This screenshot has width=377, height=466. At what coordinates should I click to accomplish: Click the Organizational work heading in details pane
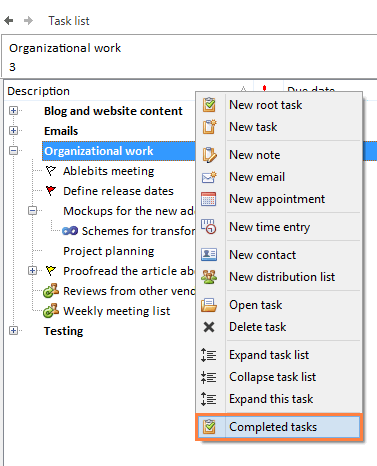(65, 48)
